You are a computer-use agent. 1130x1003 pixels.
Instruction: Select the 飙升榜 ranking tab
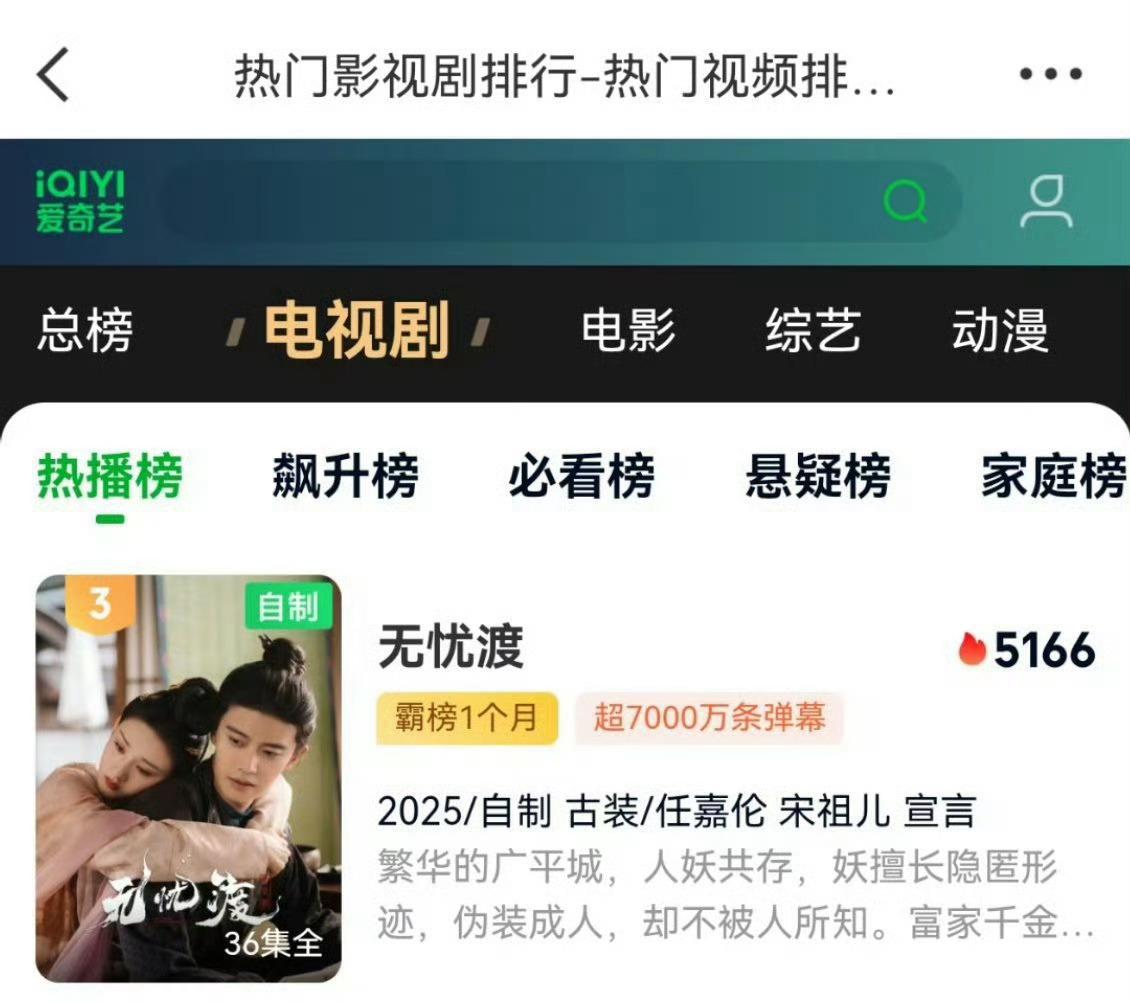[345, 476]
